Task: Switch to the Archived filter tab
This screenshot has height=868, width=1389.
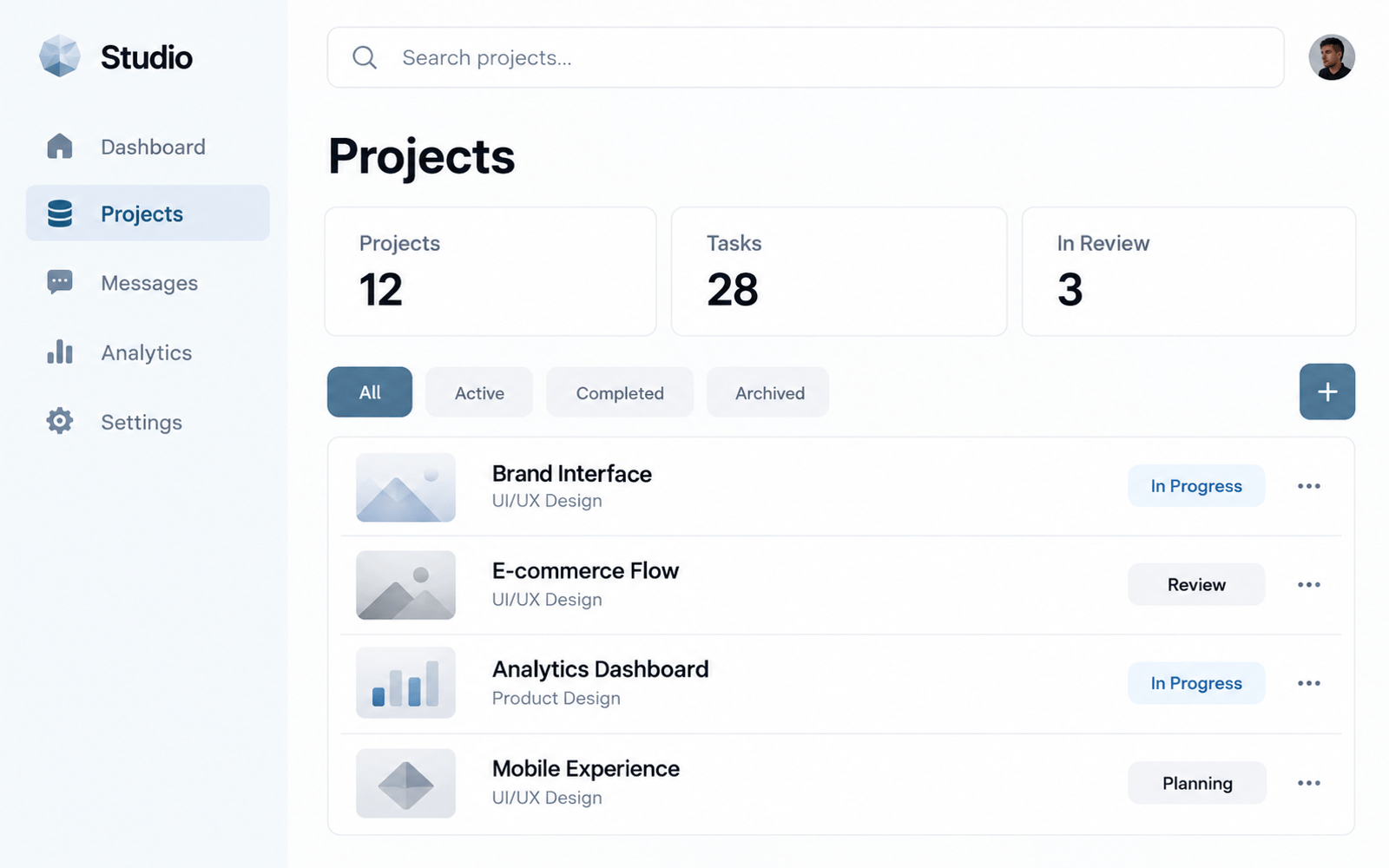Action: [769, 392]
